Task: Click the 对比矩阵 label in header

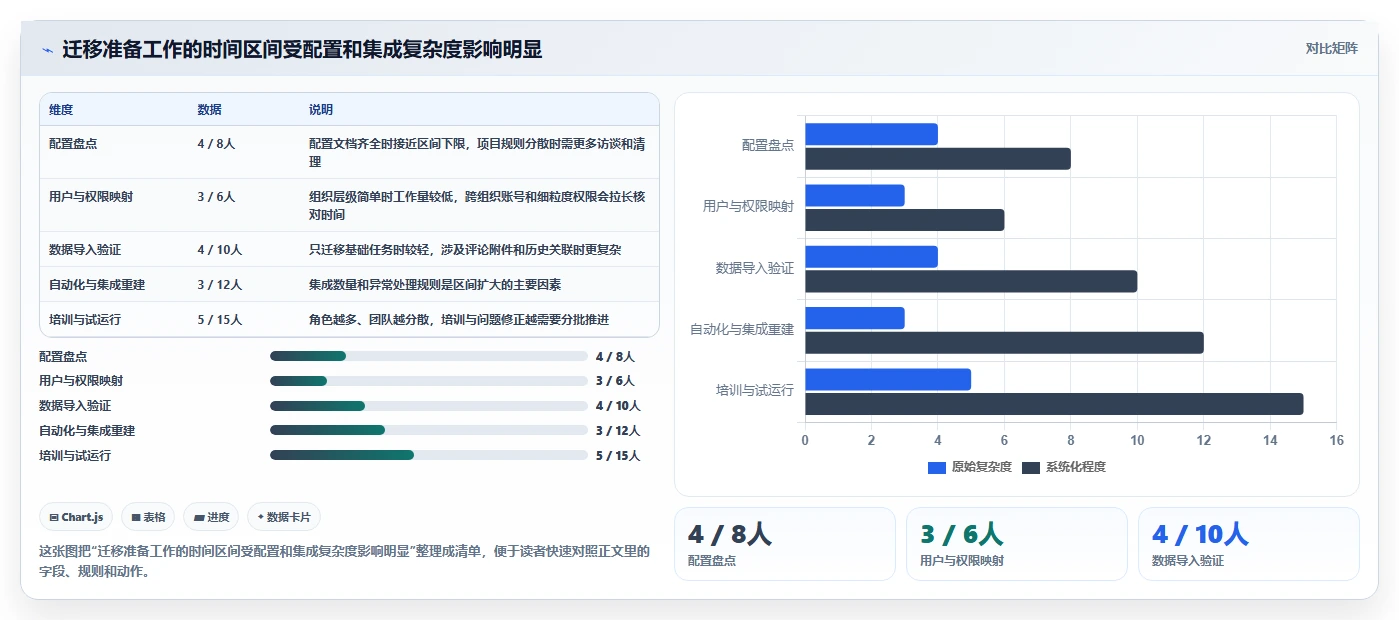Action: pos(1331,48)
